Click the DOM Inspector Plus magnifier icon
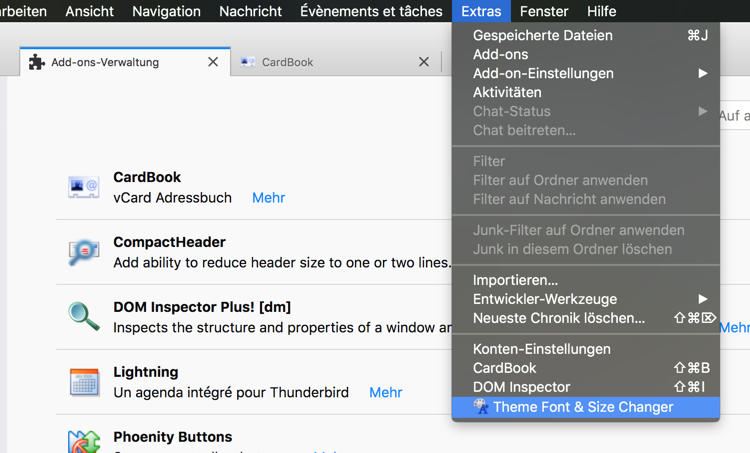The image size is (750, 453). point(84,316)
